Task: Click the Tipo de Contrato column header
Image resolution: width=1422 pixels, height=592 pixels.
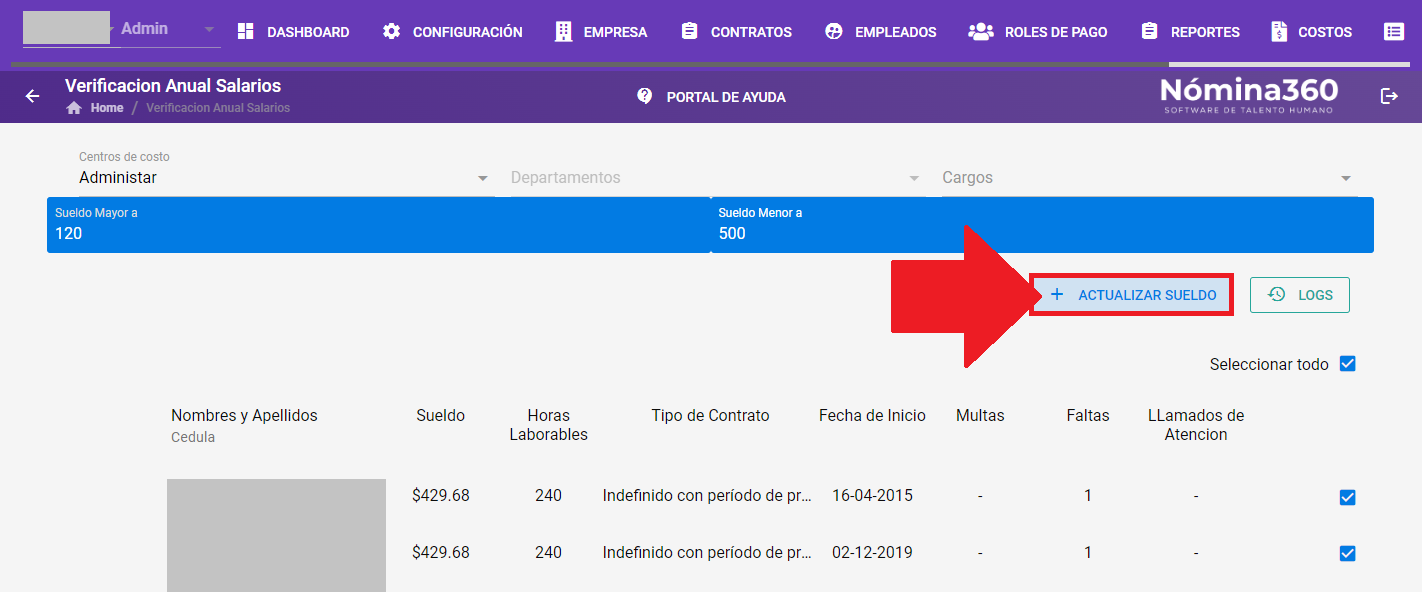Action: 710,416
